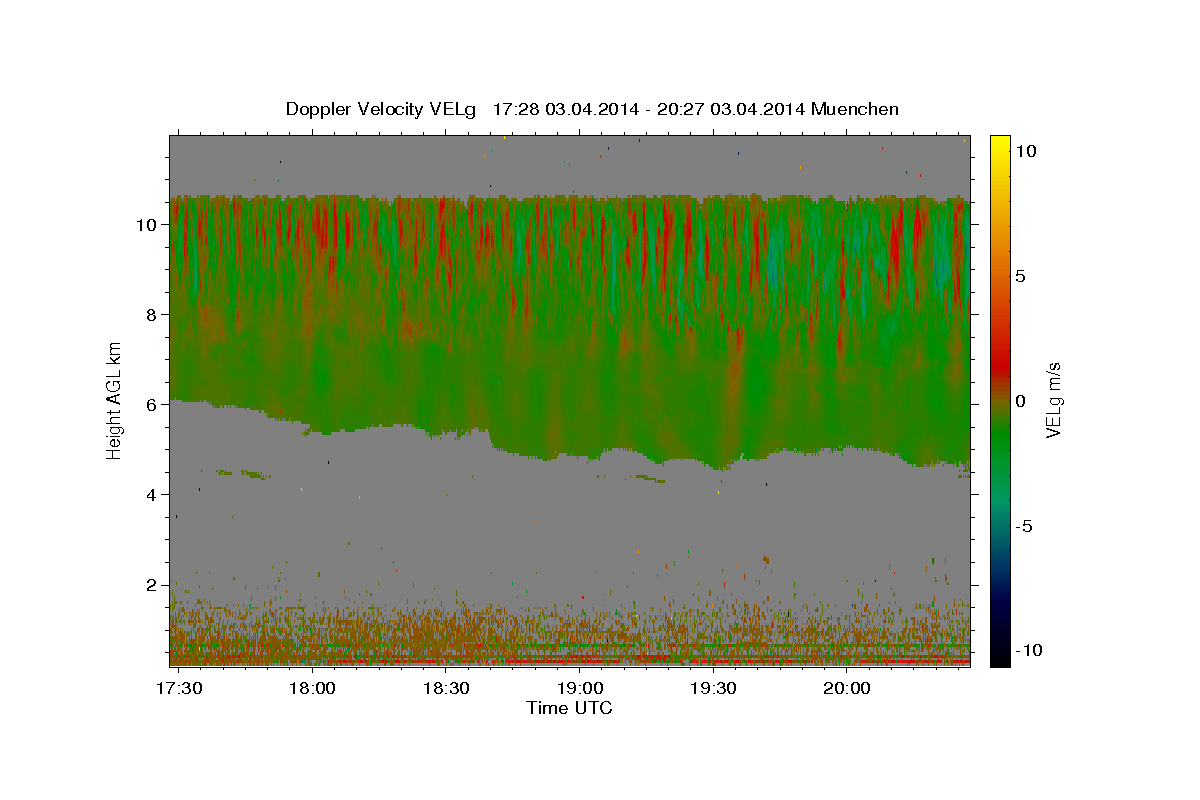Screen dimensions: 1200x800
Task: Click the 4 km height axis label
Action: click(149, 495)
